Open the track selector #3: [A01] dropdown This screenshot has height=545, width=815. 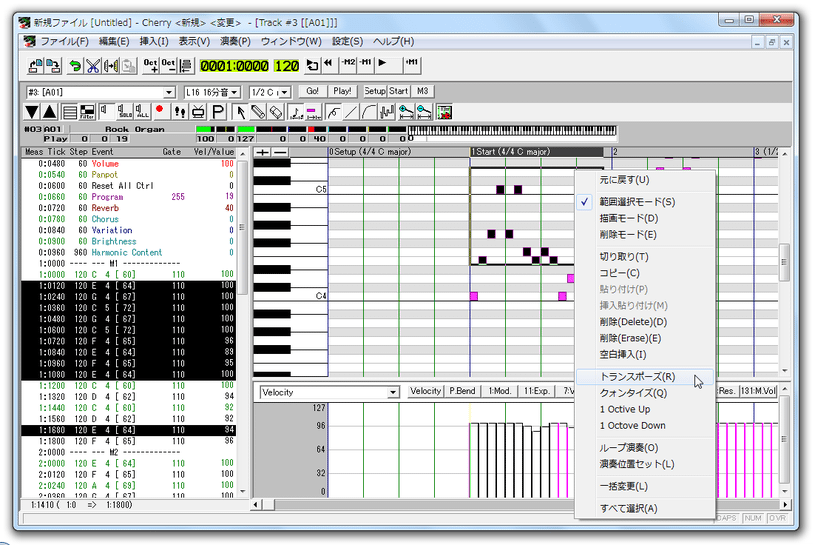click(169, 92)
